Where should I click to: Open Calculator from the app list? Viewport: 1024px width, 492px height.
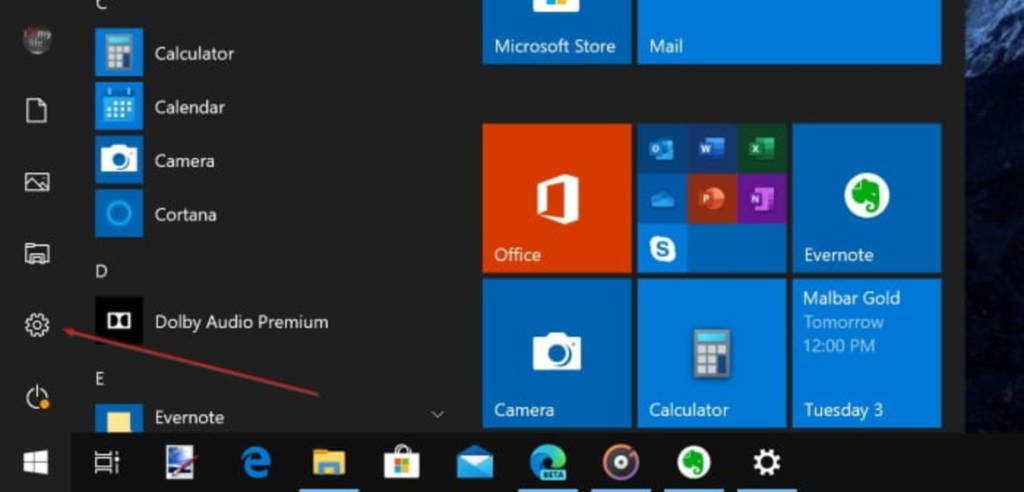coord(194,53)
